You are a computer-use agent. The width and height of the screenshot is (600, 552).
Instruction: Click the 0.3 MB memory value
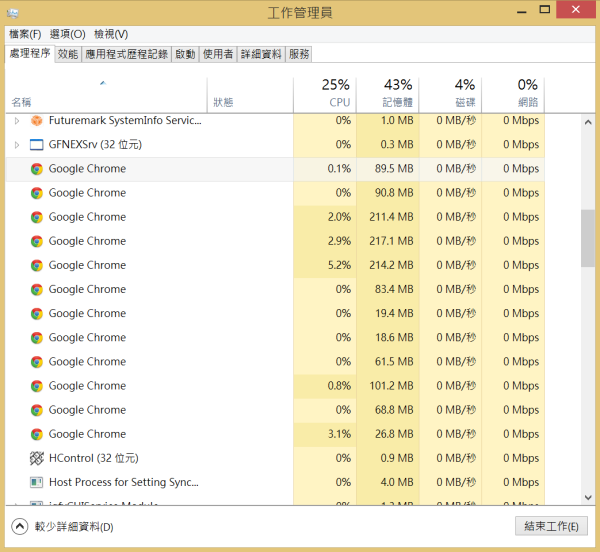[397, 145]
